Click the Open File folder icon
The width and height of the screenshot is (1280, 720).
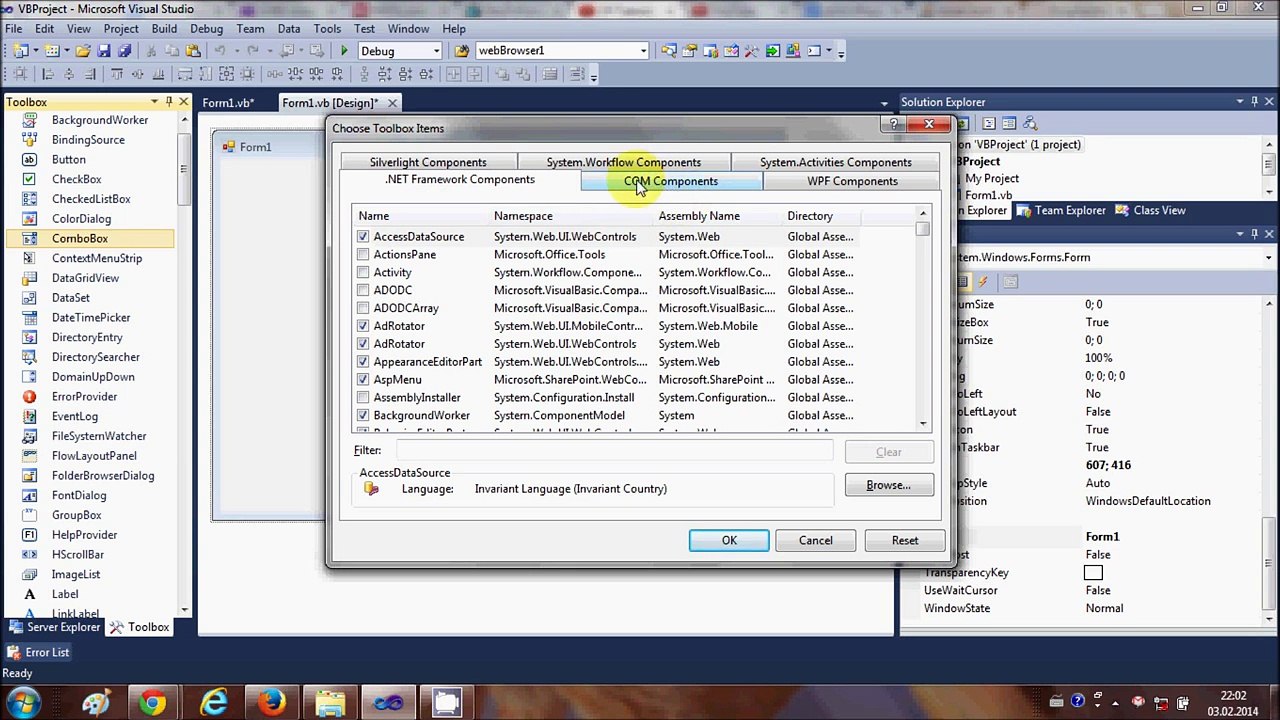(x=82, y=50)
